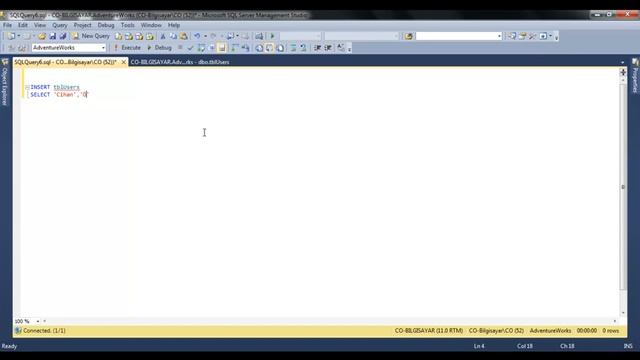Comment out the selected lines
The image size is (640, 360).
(293, 48)
